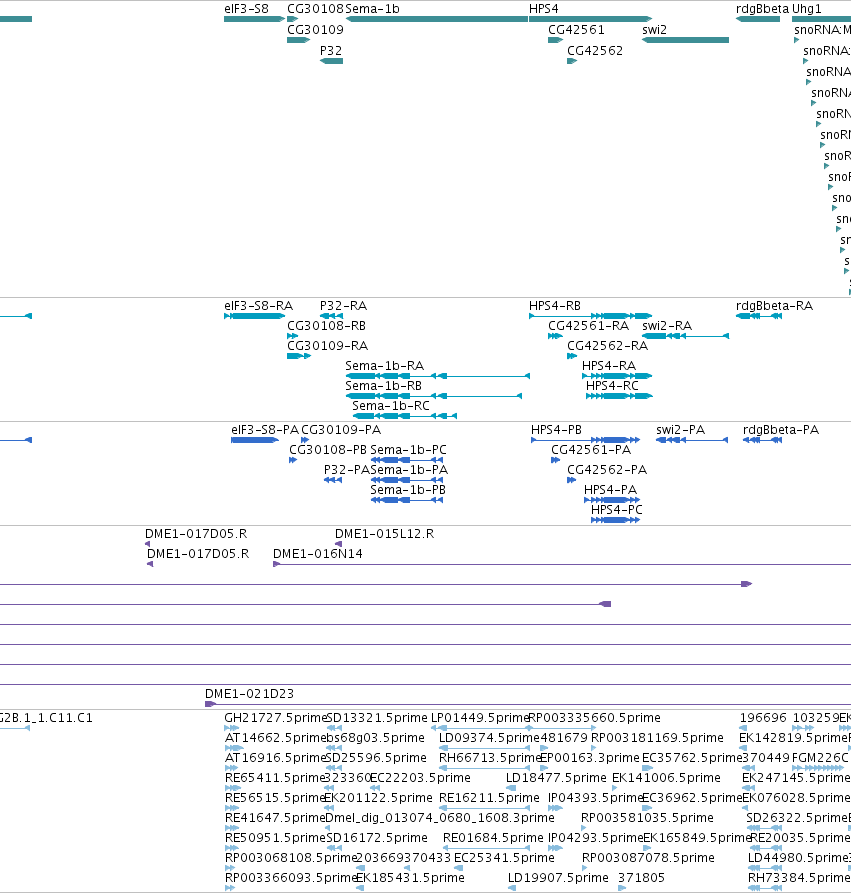
Task: Select the swi2 gene bar
Action: point(685,40)
